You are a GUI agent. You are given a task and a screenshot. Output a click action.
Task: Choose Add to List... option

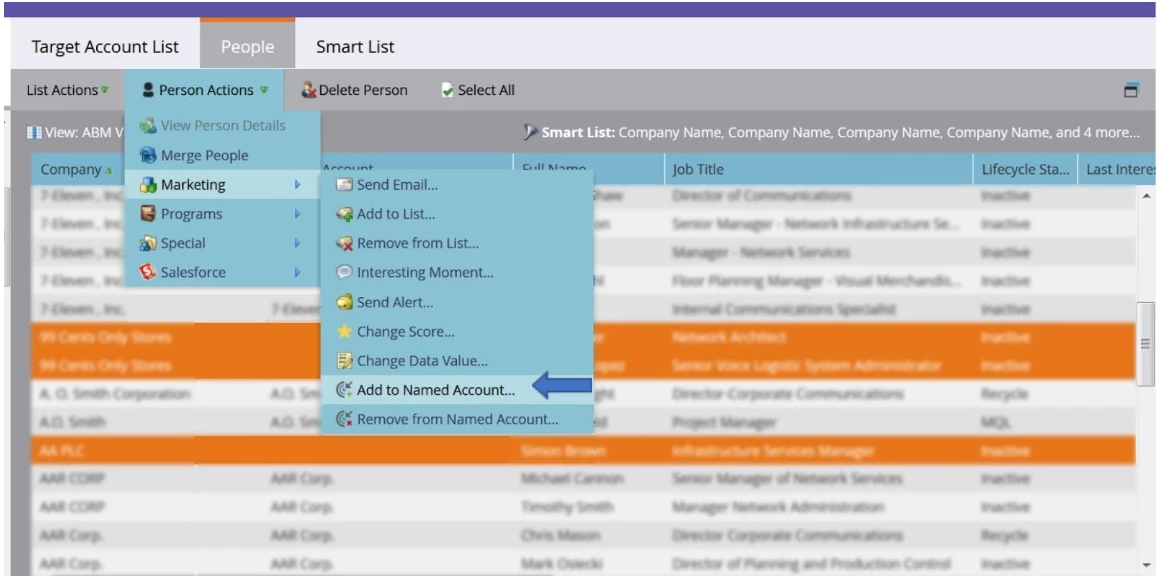click(x=457, y=214)
